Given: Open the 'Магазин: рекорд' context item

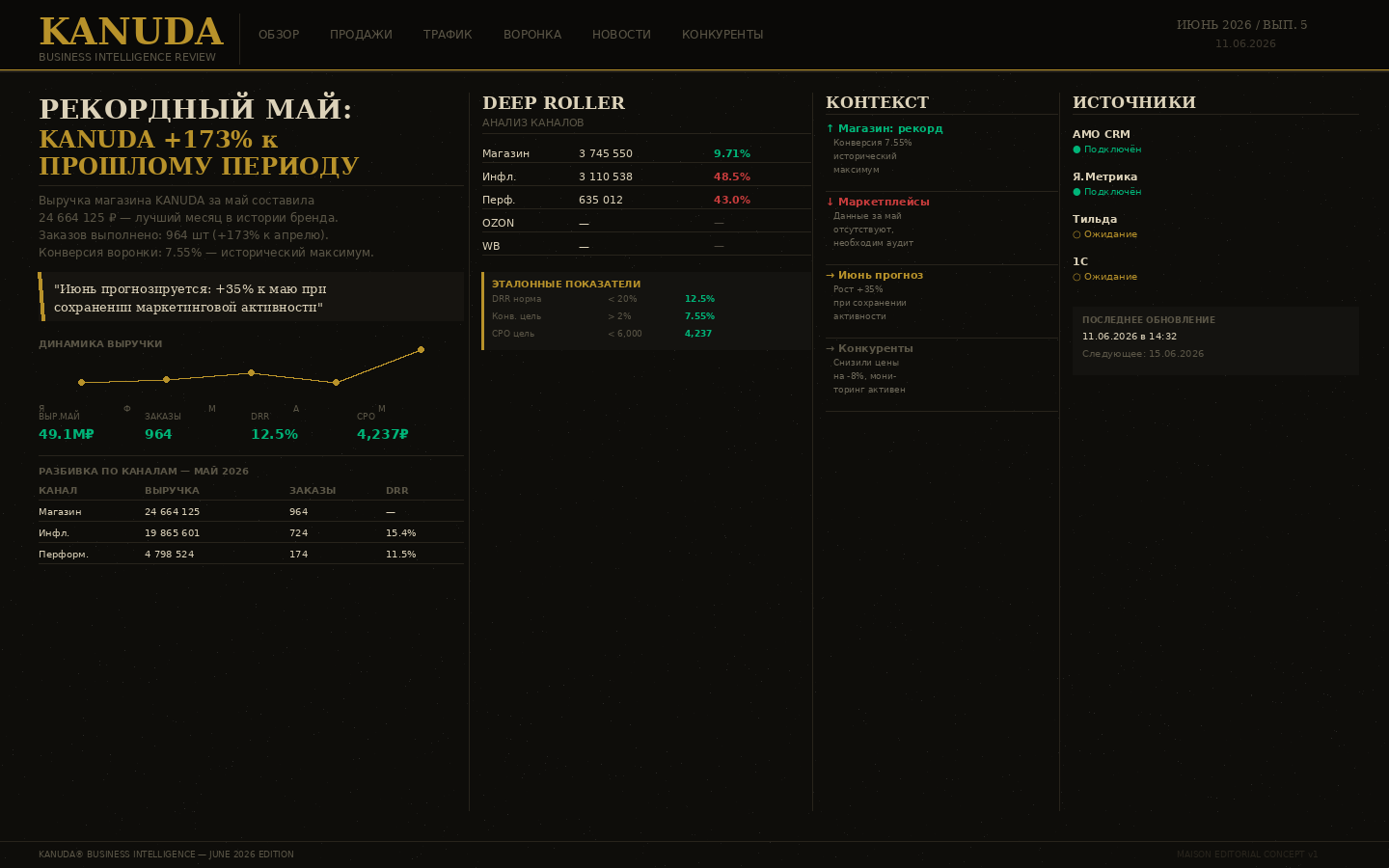Looking at the screenshot, I should click(x=885, y=128).
